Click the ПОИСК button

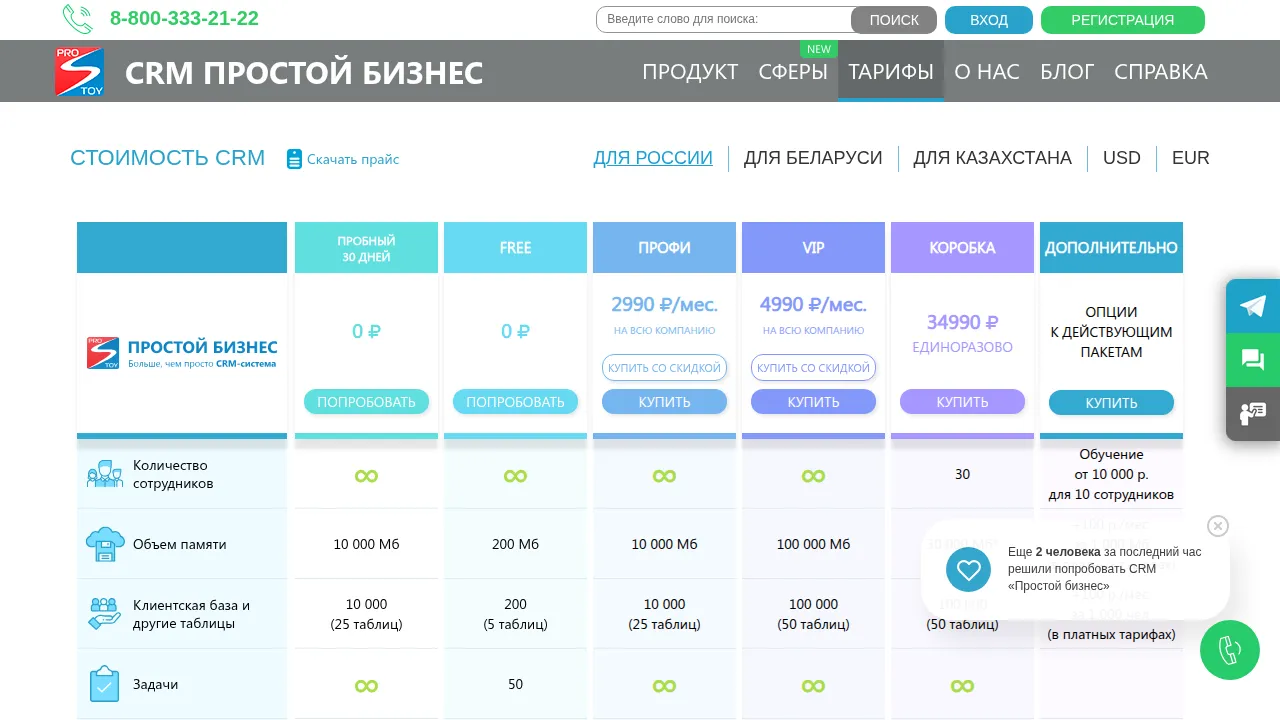click(894, 20)
